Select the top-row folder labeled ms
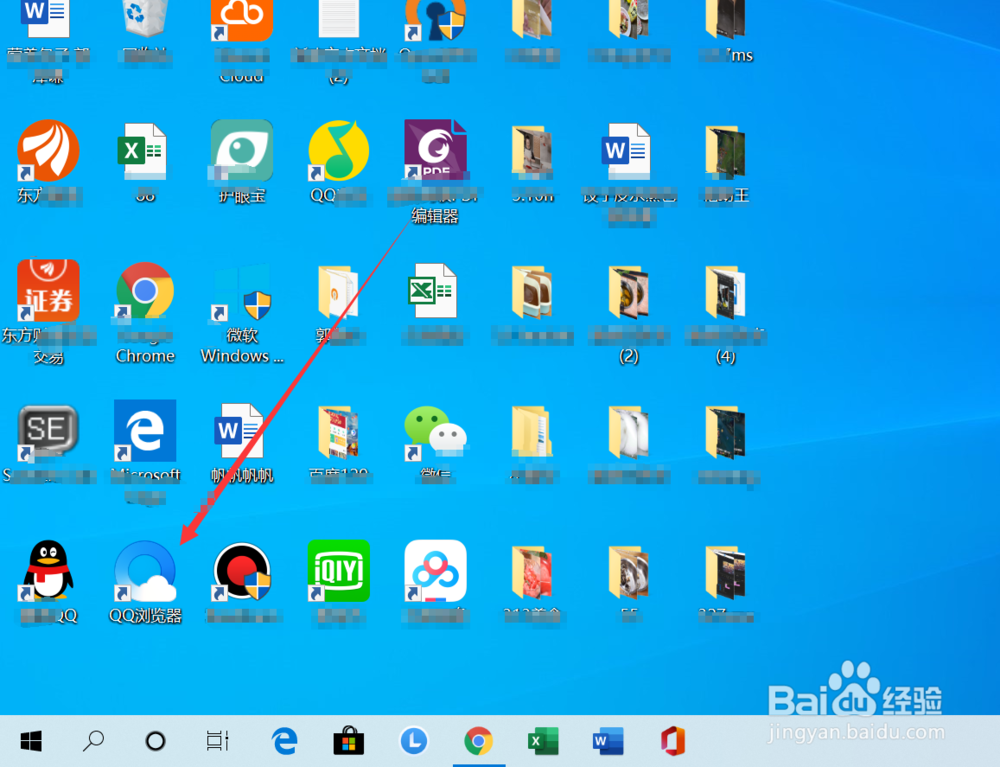Viewport: 1000px width, 767px height. (726, 18)
